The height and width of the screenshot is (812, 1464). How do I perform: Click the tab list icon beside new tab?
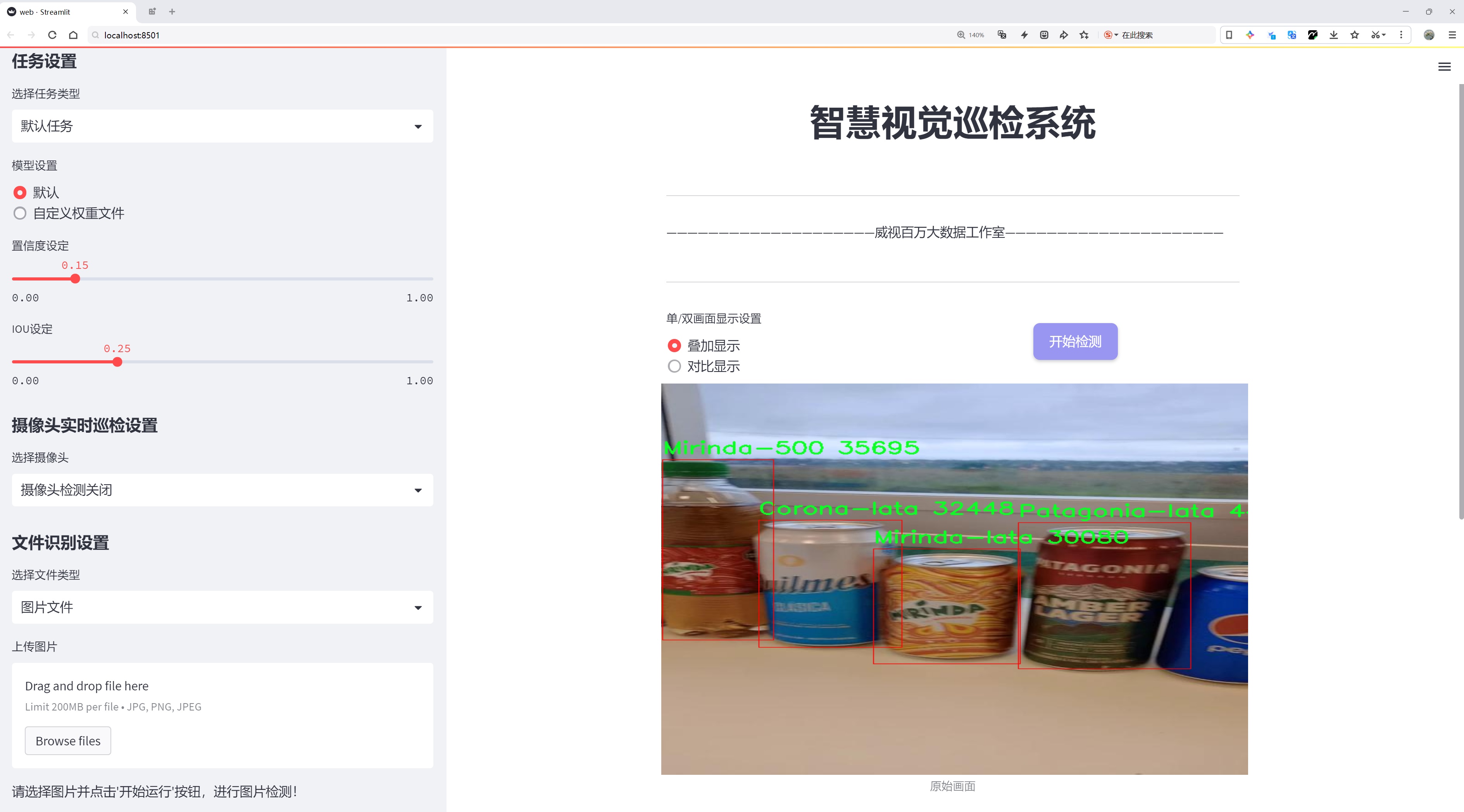point(152,11)
